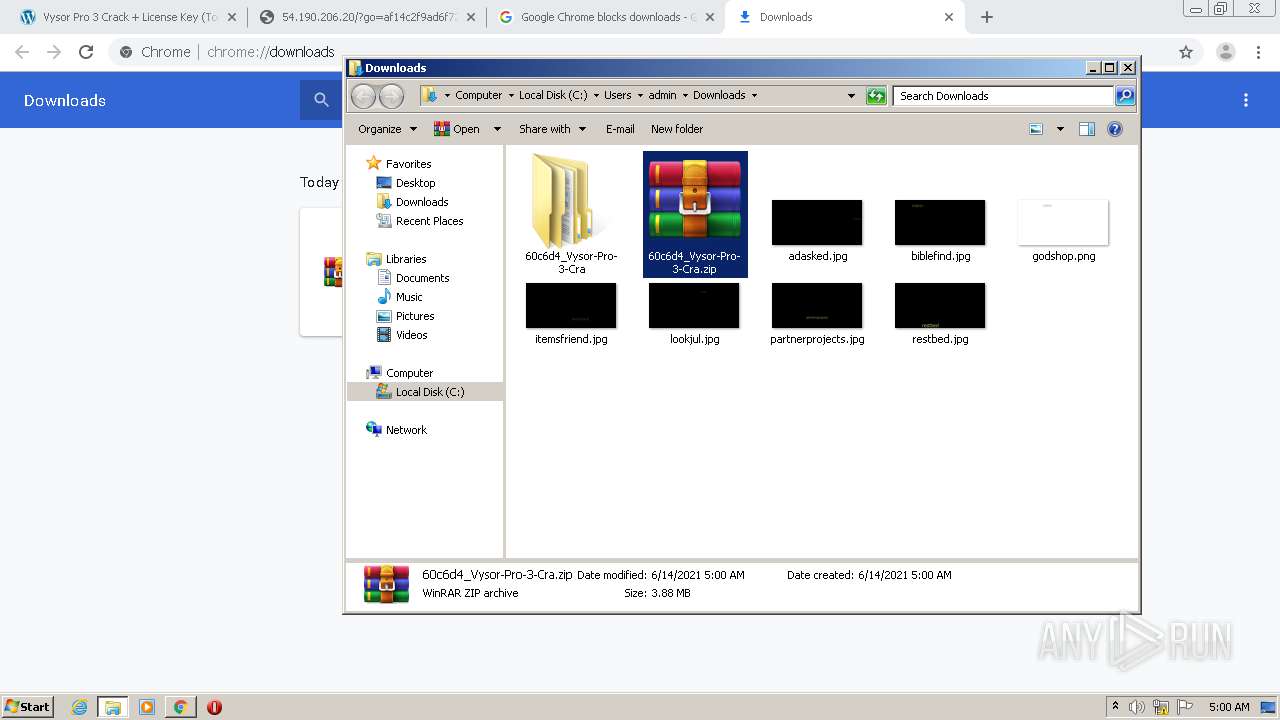
Task: Click New folder button
Action: (x=677, y=129)
